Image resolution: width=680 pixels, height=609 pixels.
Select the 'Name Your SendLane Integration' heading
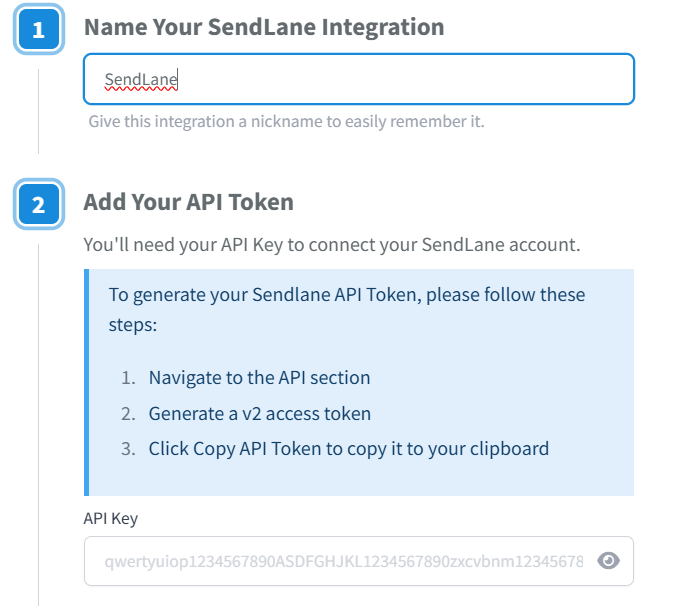pos(264,27)
